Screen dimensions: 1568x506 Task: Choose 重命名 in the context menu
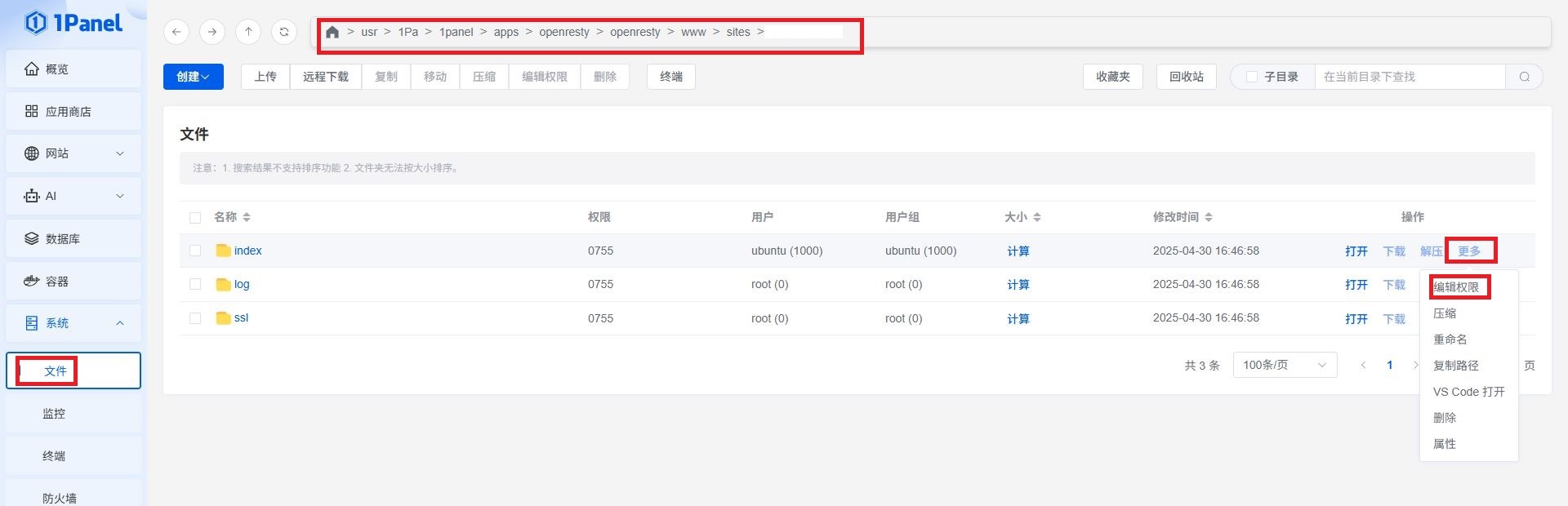[x=1450, y=340]
